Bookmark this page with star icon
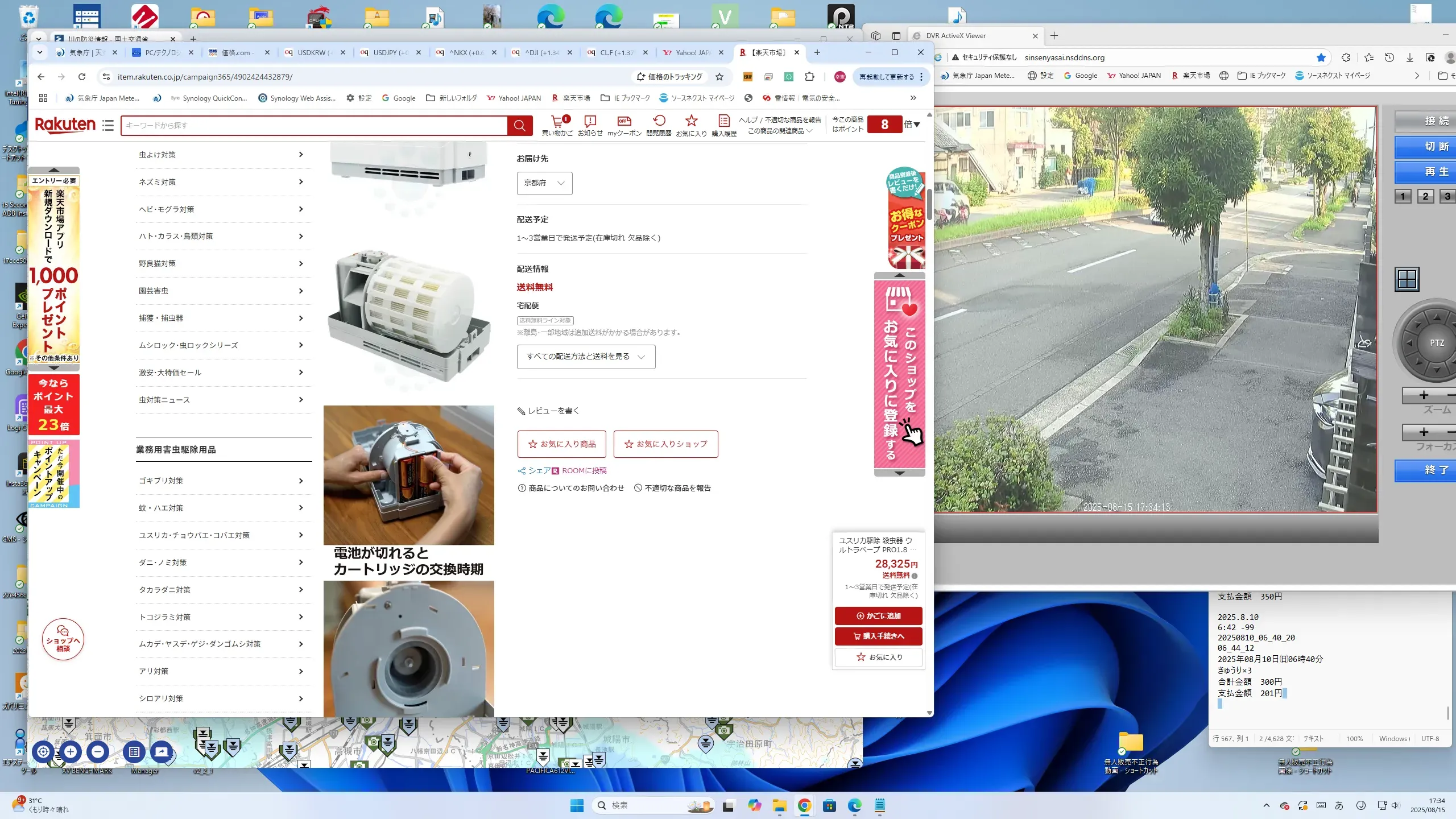 [719, 77]
